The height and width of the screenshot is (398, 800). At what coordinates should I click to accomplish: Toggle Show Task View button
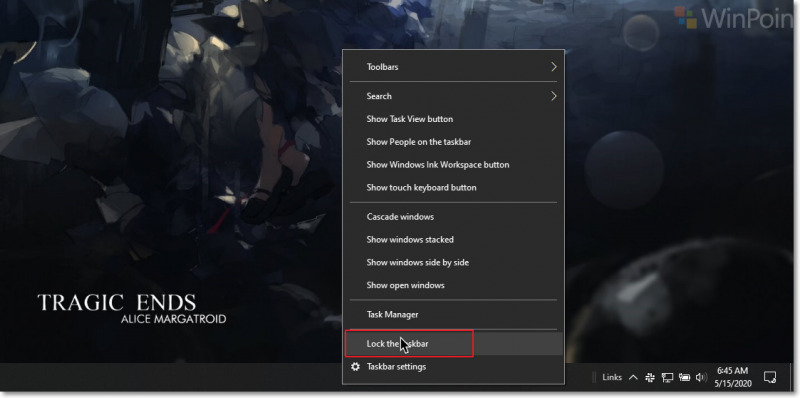[x=453, y=119]
